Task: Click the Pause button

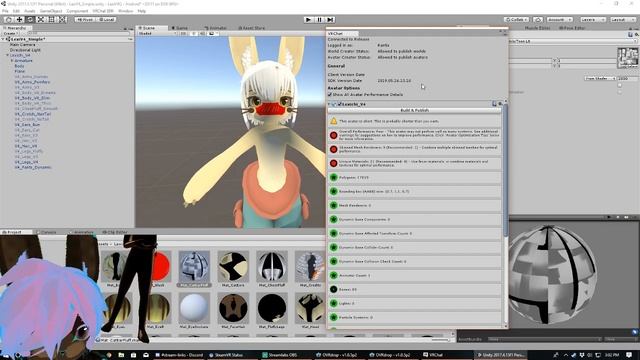Action: tap(319, 20)
